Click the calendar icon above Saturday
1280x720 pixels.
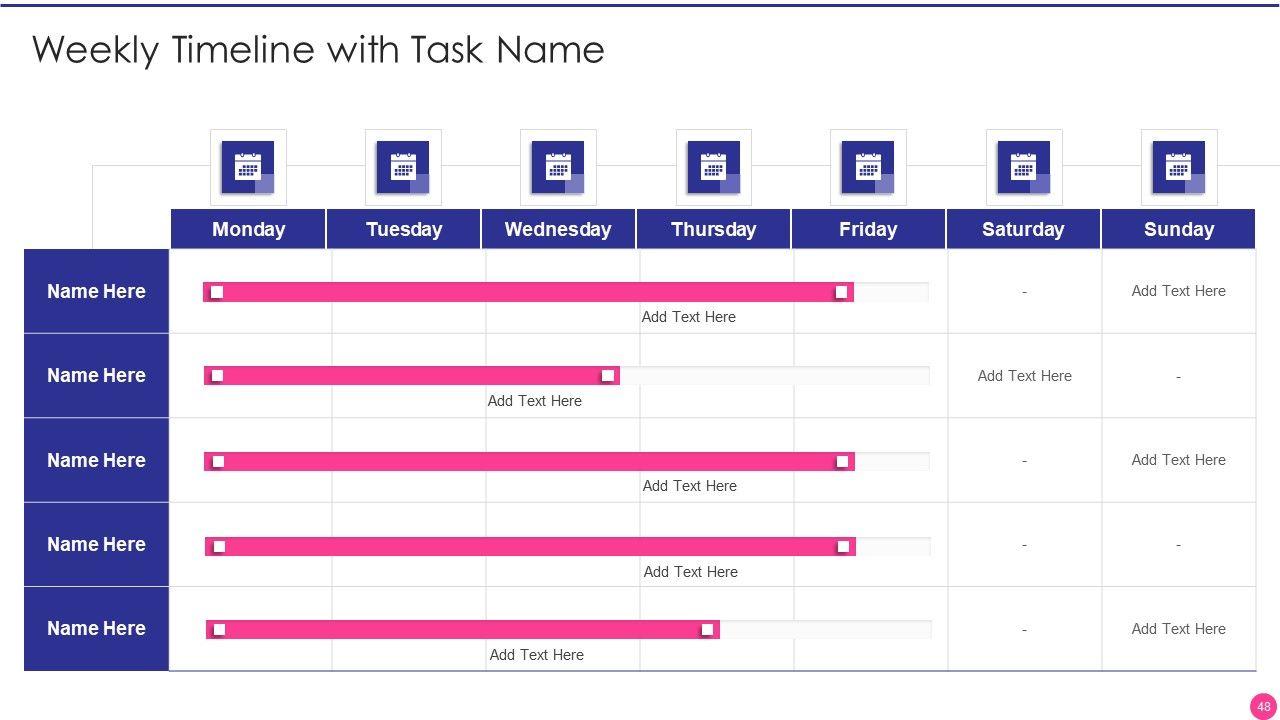1024,167
